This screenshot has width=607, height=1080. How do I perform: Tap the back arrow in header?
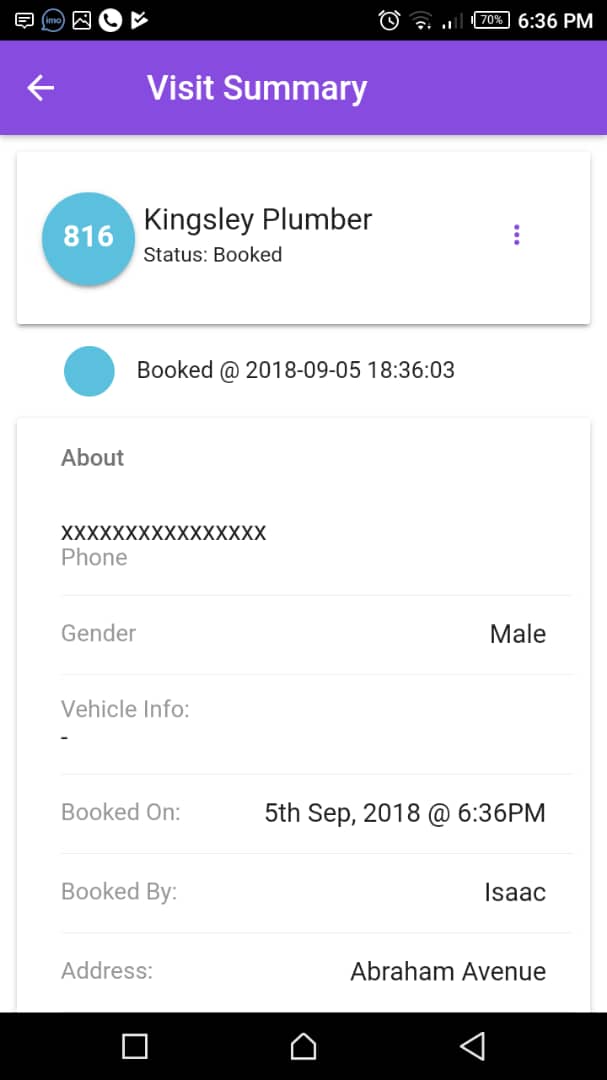(x=41, y=88)
